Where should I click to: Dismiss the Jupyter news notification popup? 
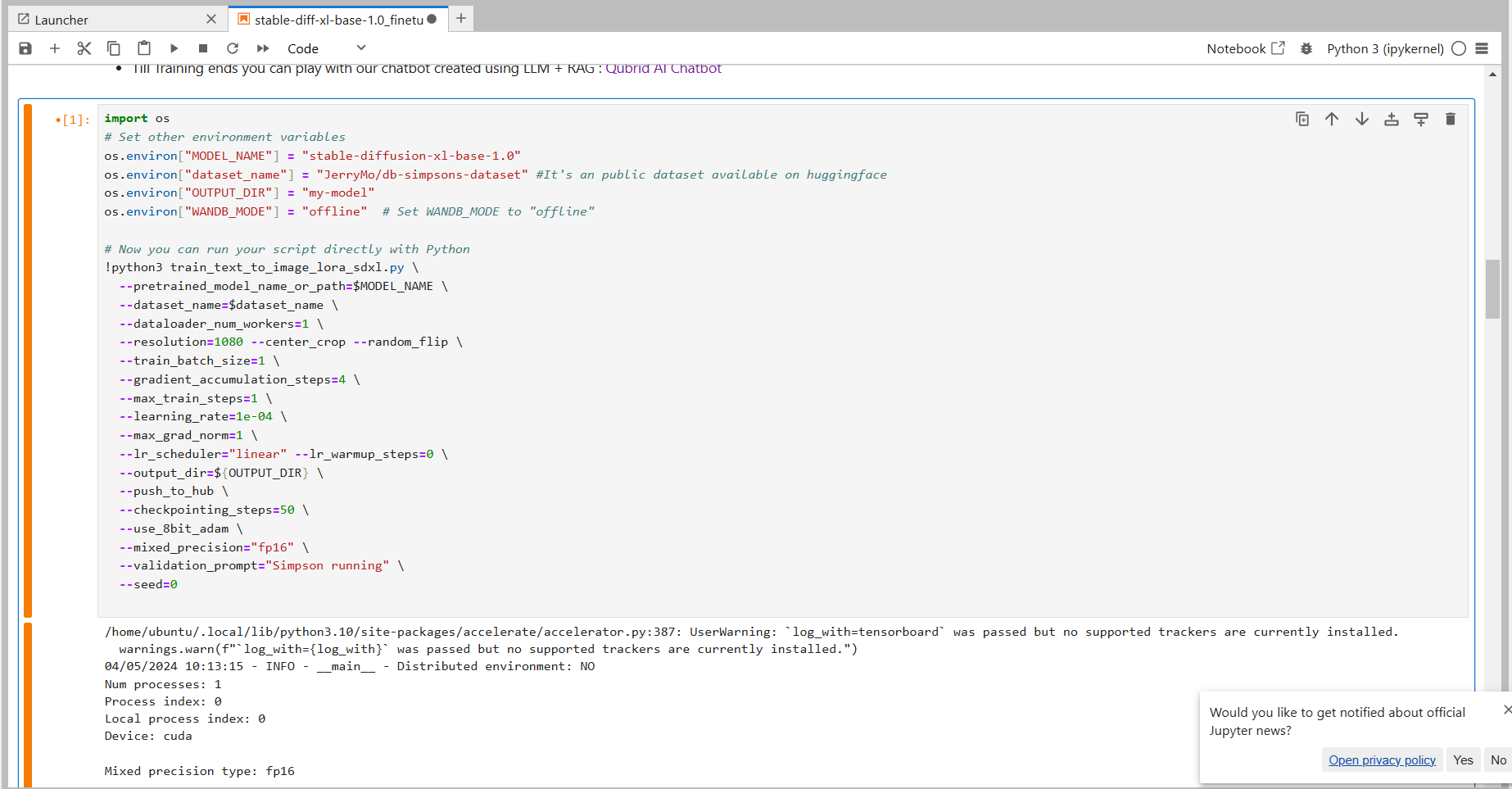click(1507, 710)
